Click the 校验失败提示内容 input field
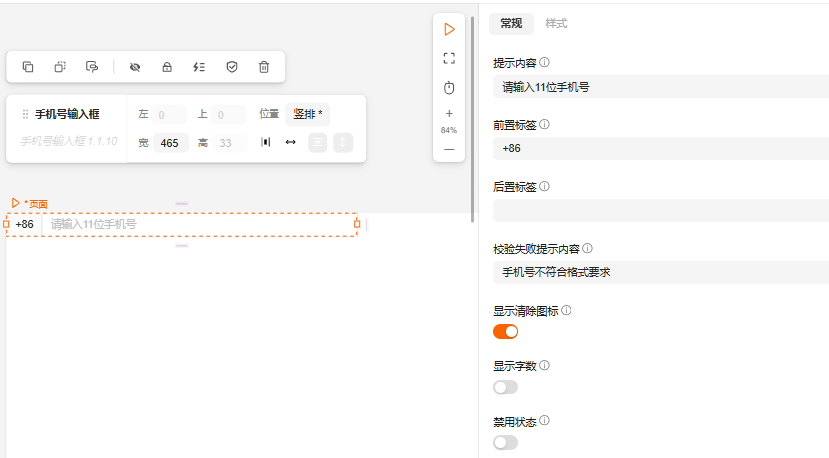829x458 pixels. pos(661,272)
